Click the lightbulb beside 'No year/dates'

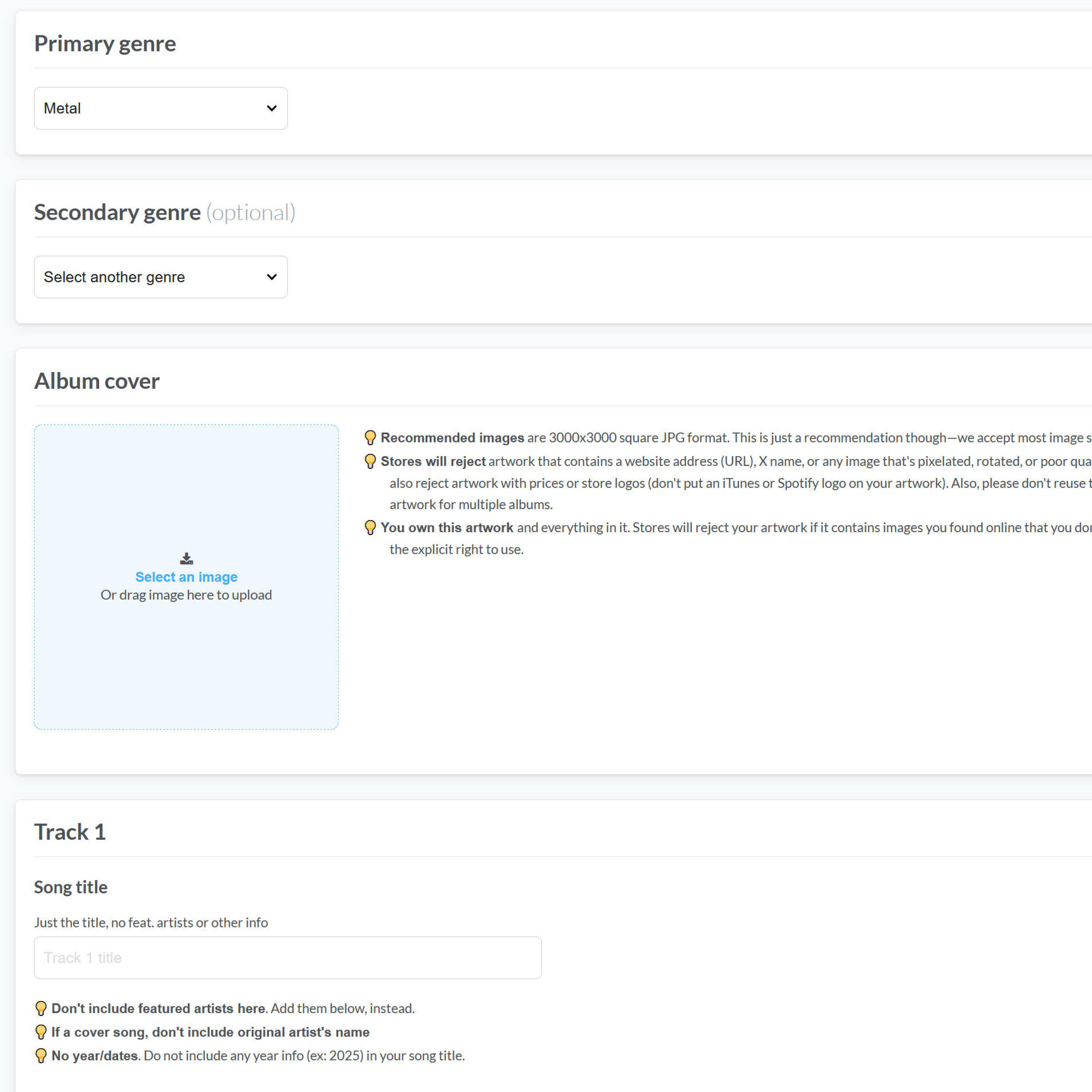(41, 1055)
